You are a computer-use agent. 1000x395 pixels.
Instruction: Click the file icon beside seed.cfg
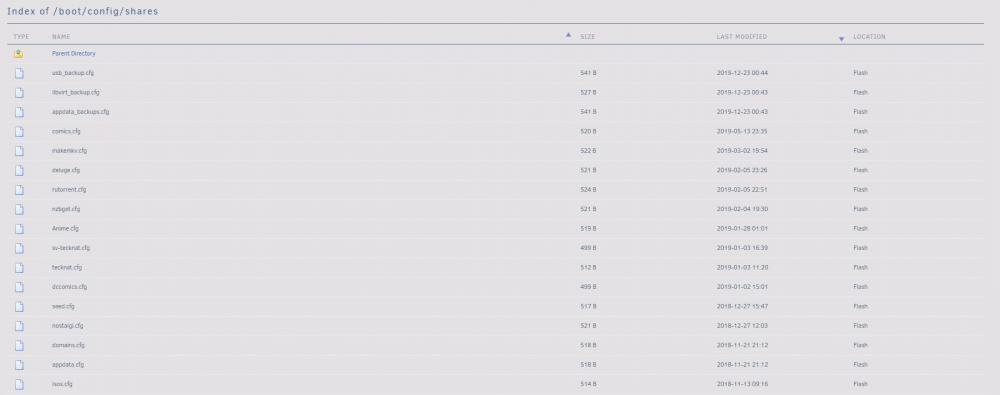click(19, 307)
